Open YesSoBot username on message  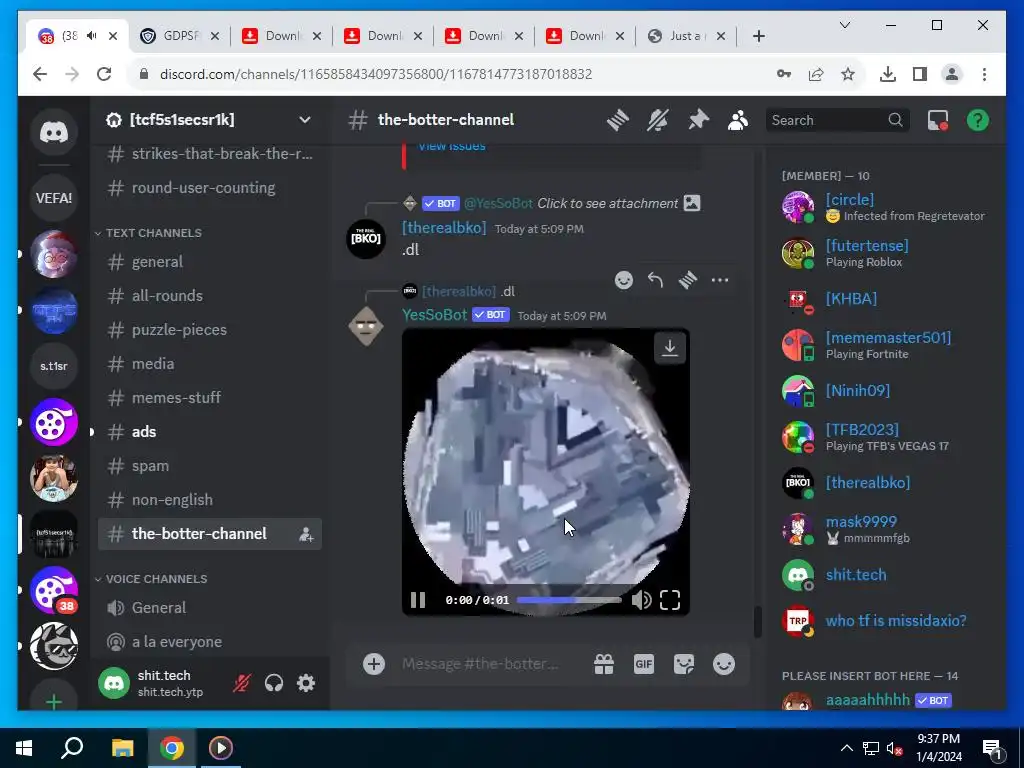434,315
